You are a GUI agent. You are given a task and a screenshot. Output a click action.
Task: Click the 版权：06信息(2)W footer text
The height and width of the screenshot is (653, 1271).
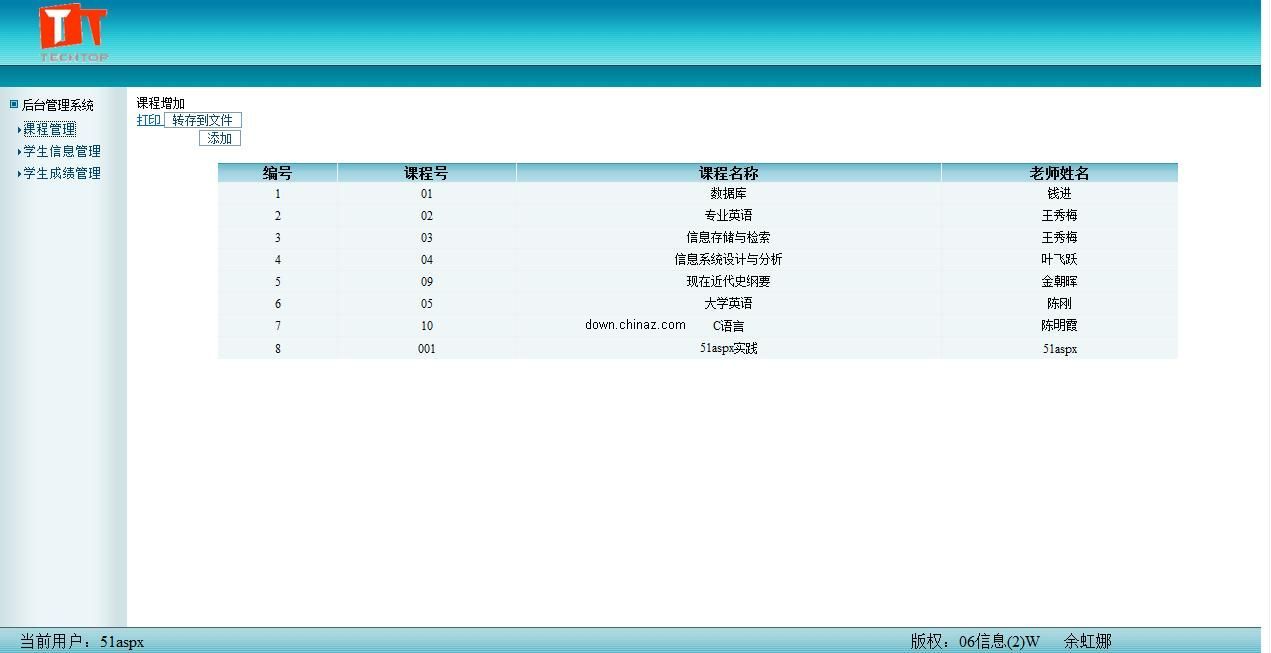pos(975,641)
